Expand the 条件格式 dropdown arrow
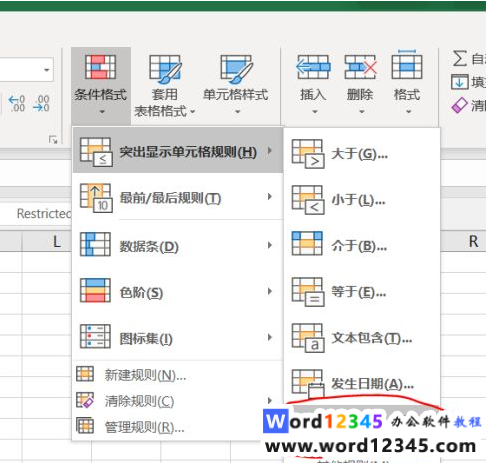 pyautogui.click(x=102, y=112)
